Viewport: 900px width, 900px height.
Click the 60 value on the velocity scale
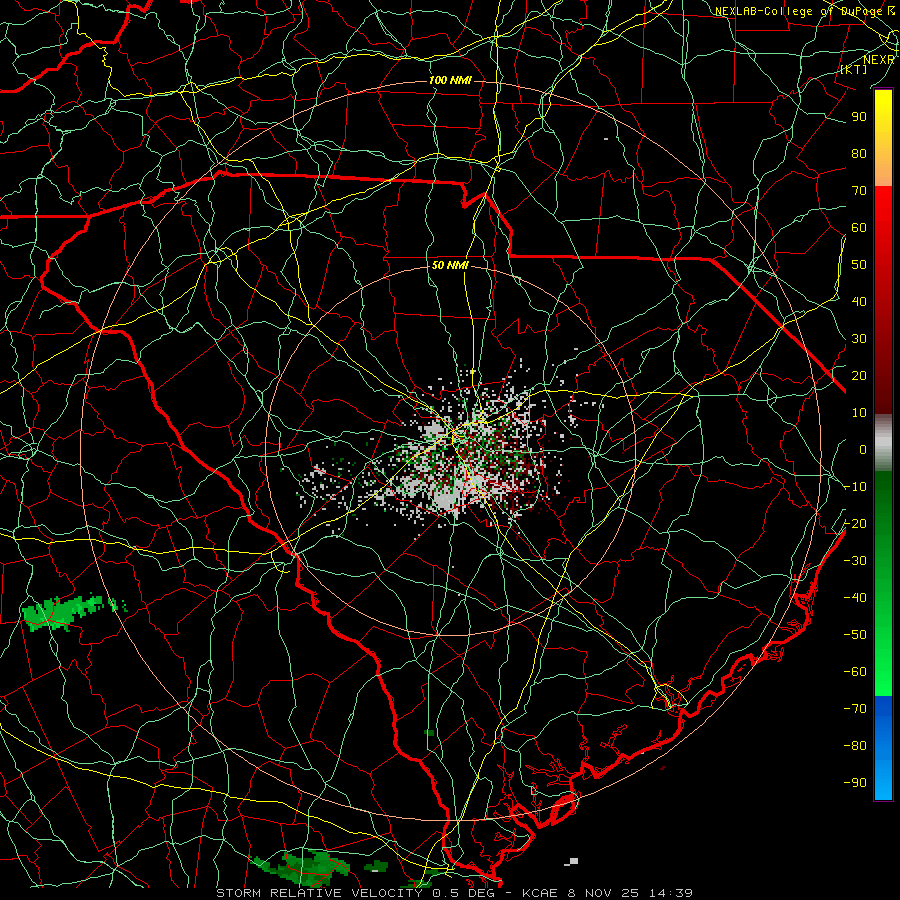pyautogui.click(x=859, y=228)
